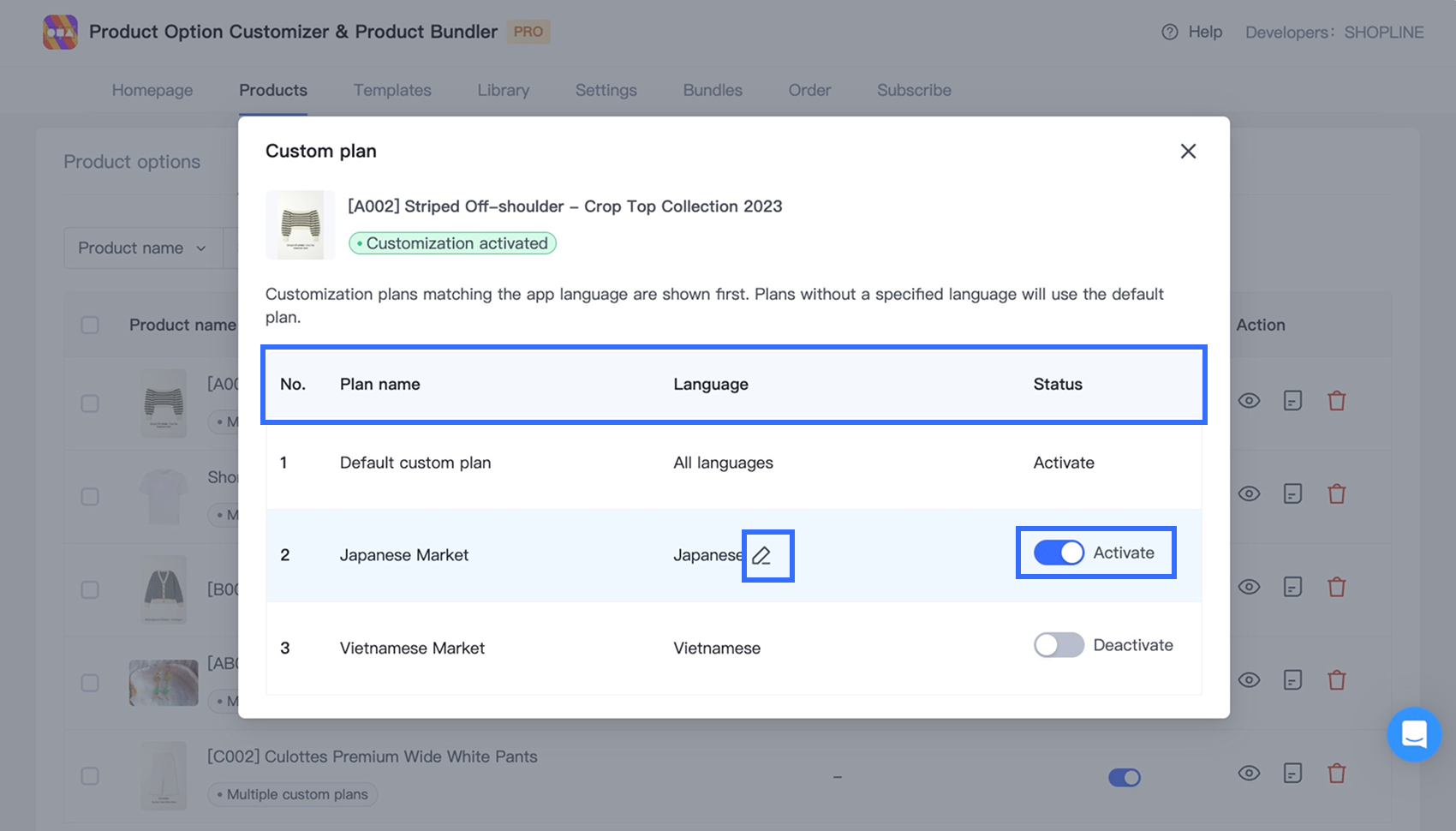Toggle the Culottes Pants customization switch
The height and width of the screenshot is (831, 1456).
(x=1124, y=777)
